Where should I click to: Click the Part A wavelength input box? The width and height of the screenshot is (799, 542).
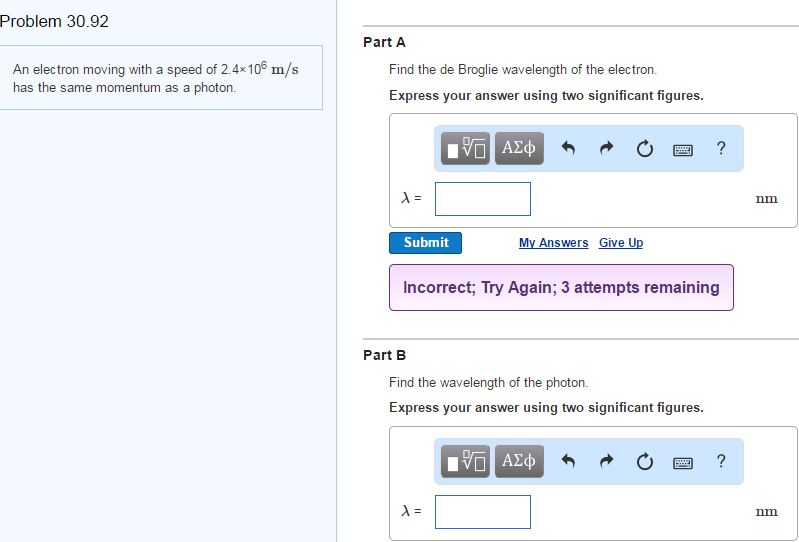483,199
